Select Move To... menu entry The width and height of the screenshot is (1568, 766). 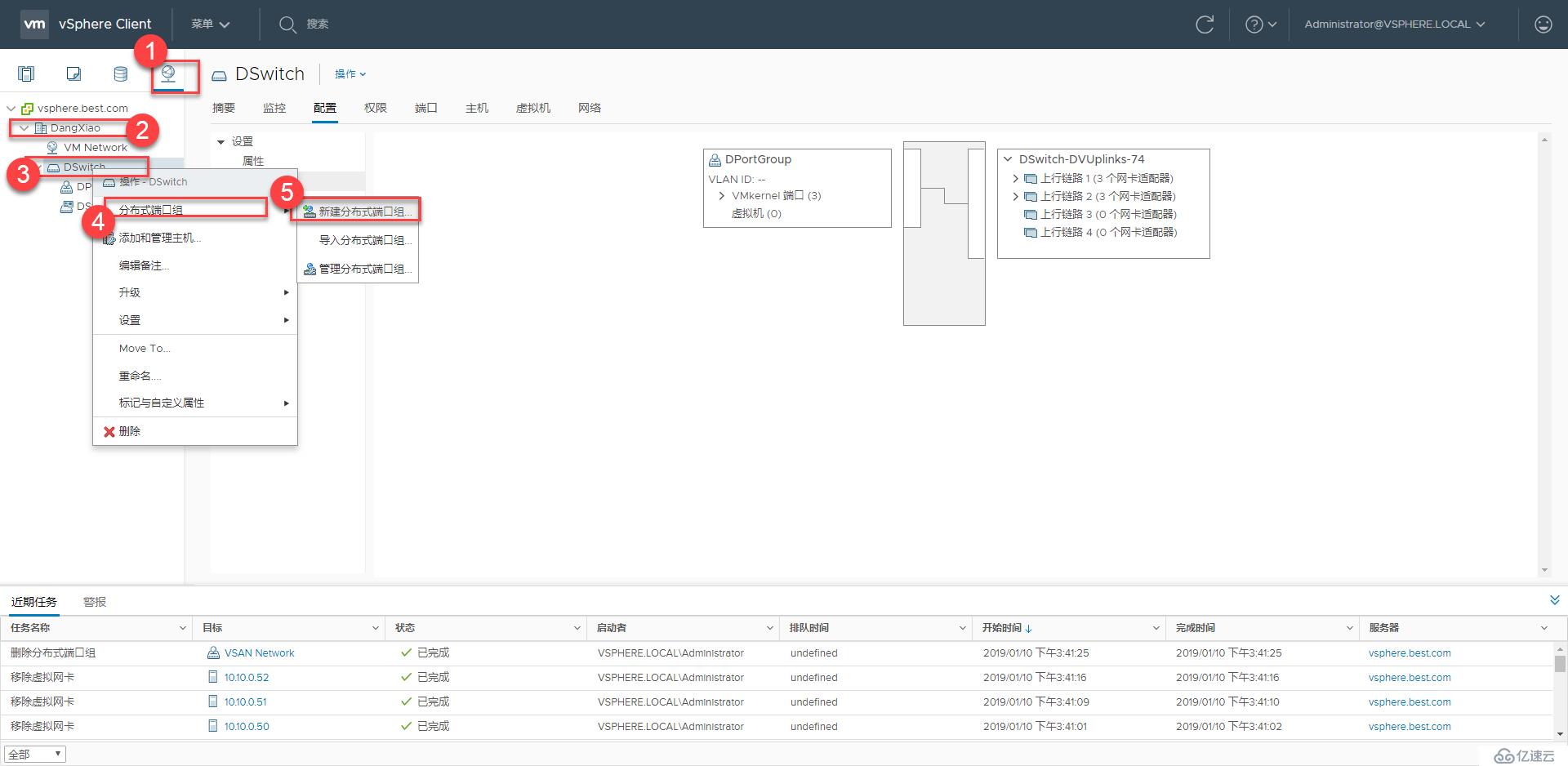click(x=195, y=348)
